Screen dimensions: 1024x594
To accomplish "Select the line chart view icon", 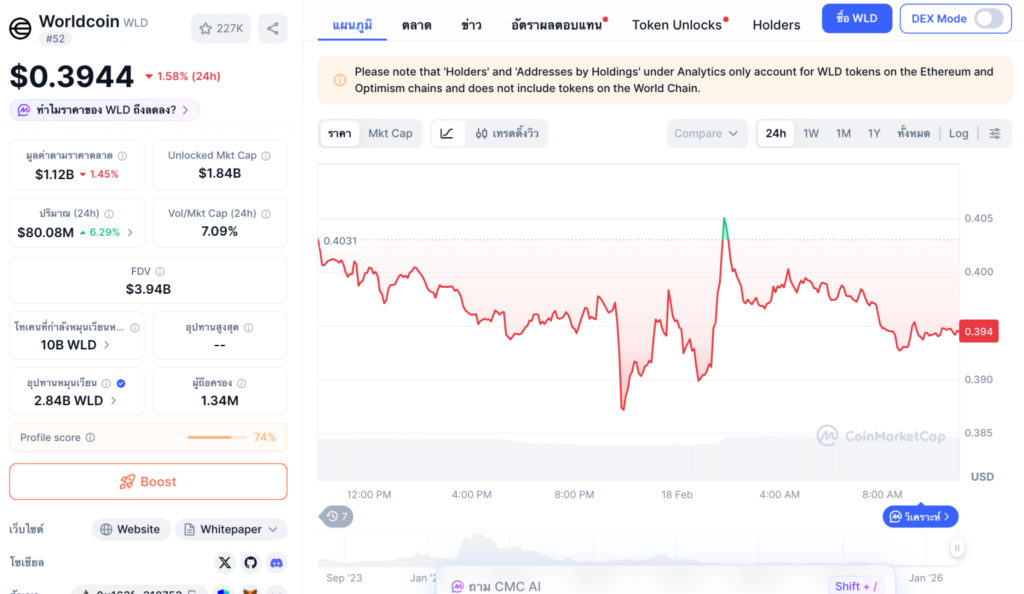I will coord(447,133).
